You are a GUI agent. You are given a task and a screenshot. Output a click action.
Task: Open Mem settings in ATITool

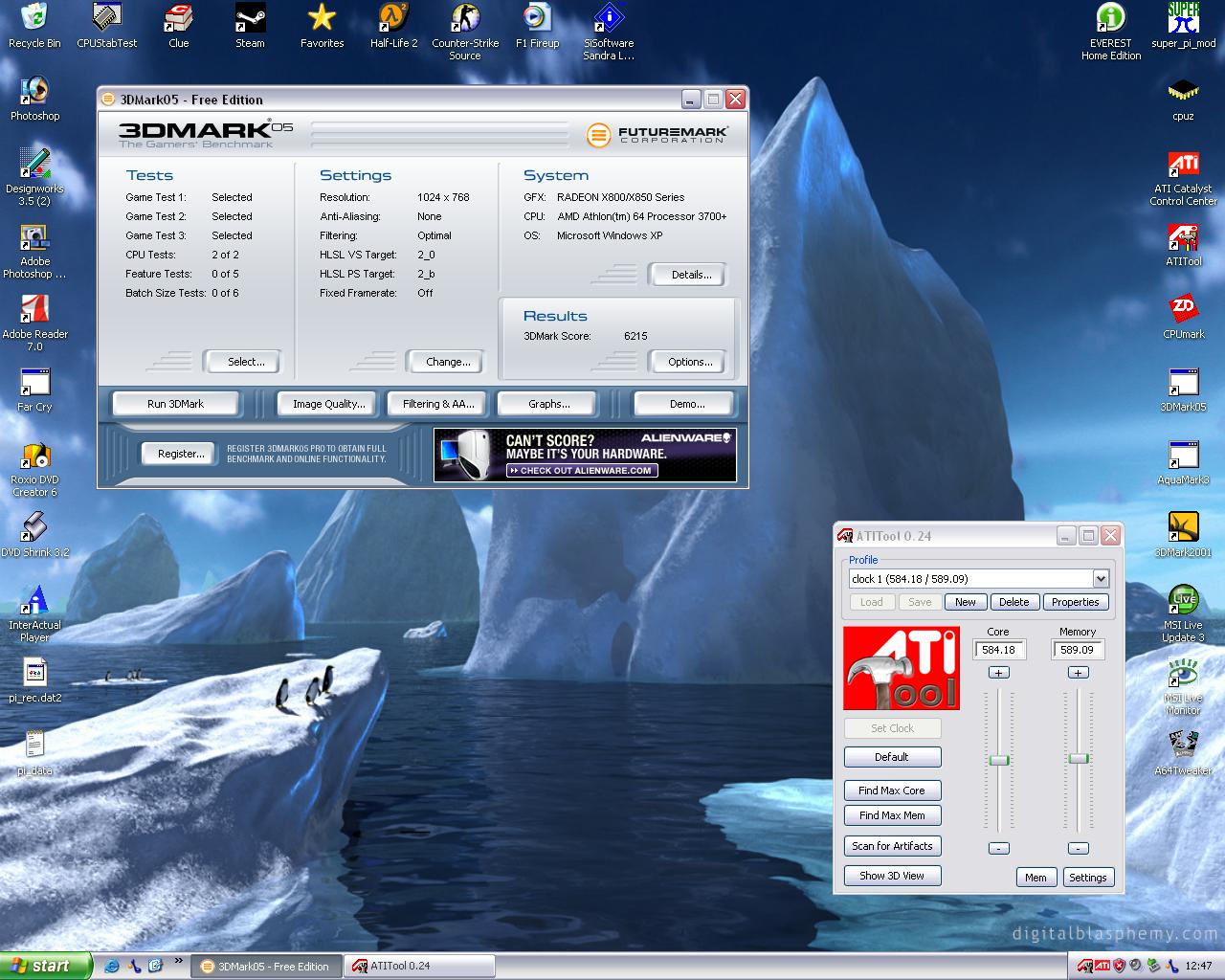click(1036, 878)
